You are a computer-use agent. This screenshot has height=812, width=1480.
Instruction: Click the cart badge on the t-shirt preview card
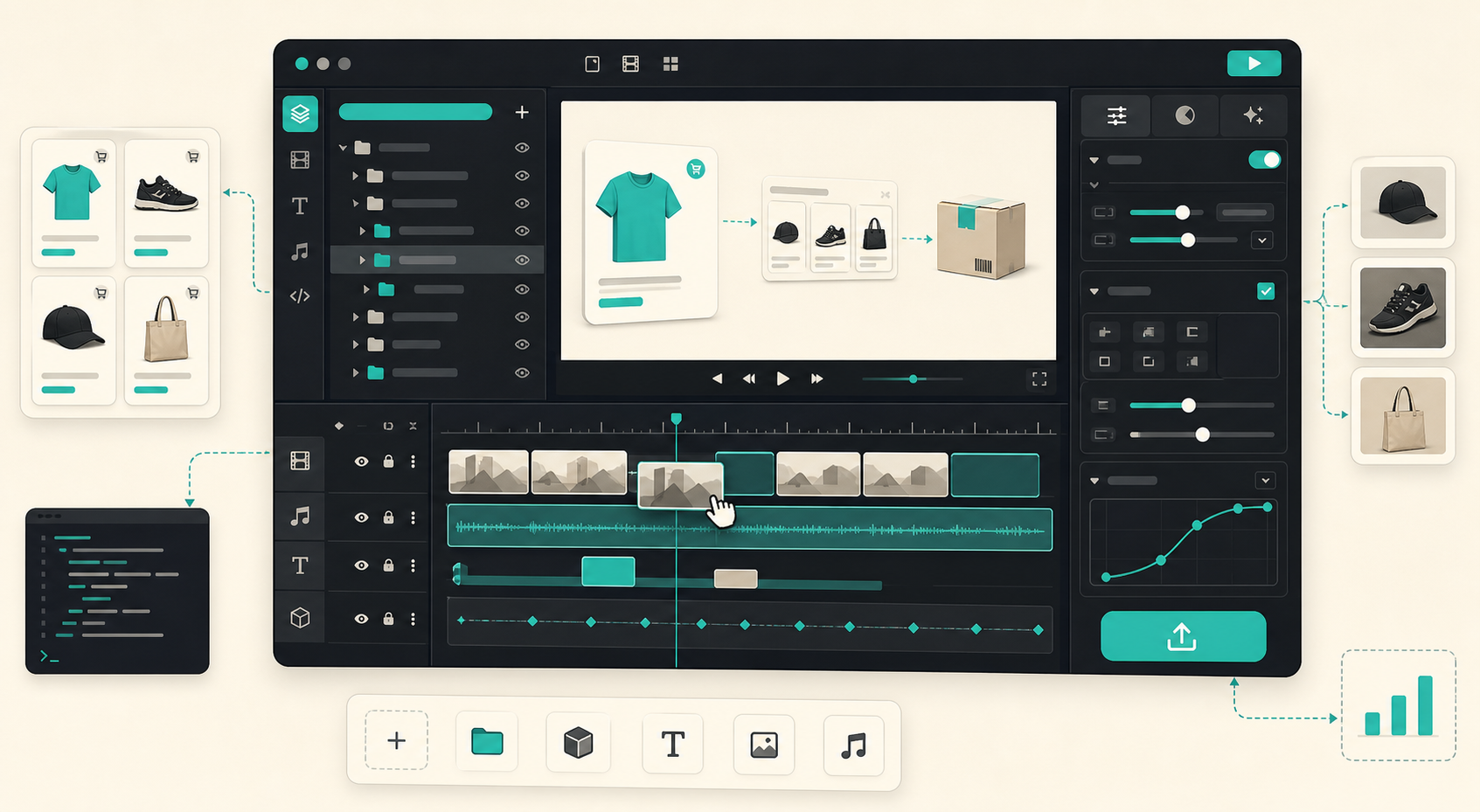[x=696, y=169]
